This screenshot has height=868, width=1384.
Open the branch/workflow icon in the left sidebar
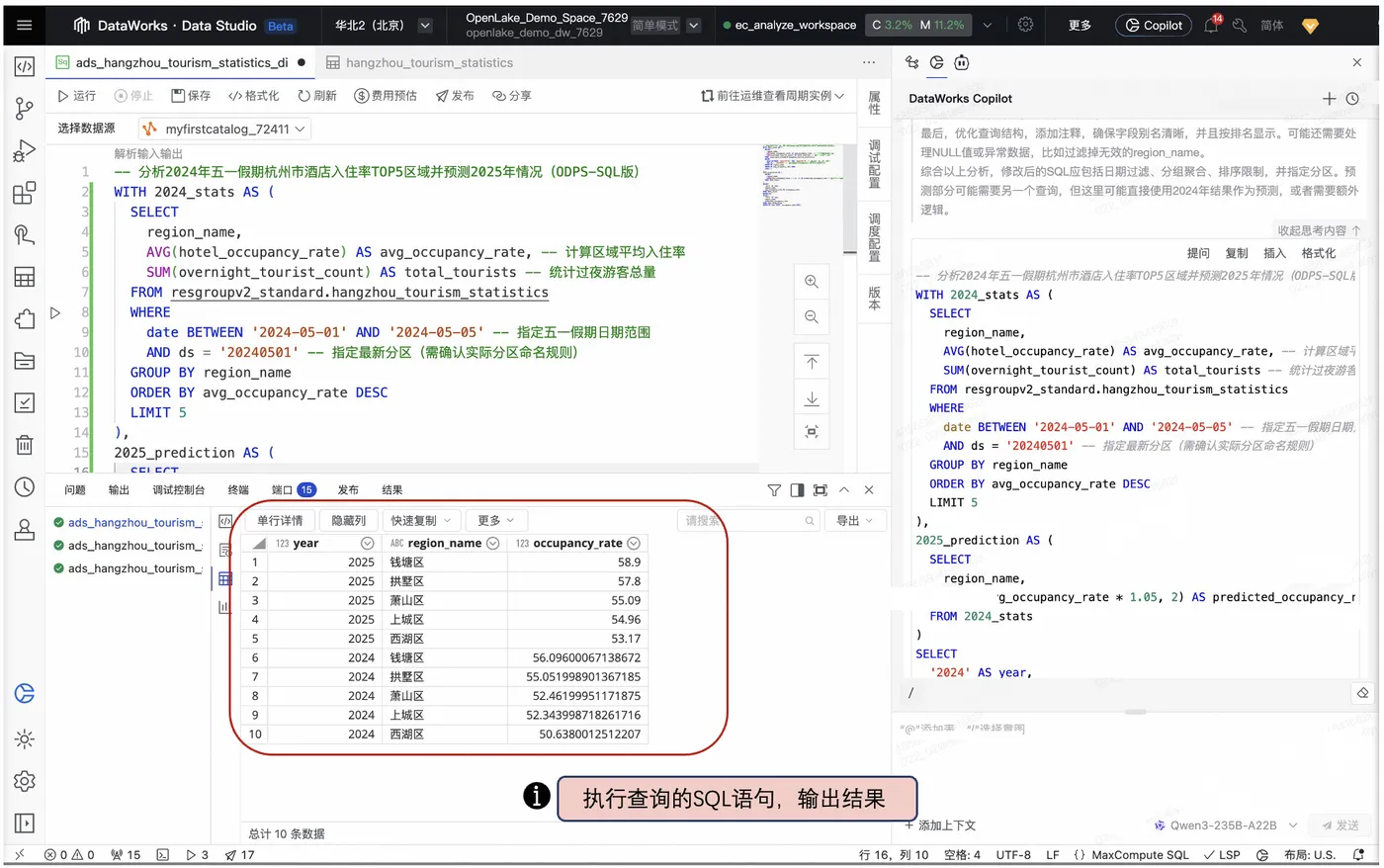click(25, 109)
